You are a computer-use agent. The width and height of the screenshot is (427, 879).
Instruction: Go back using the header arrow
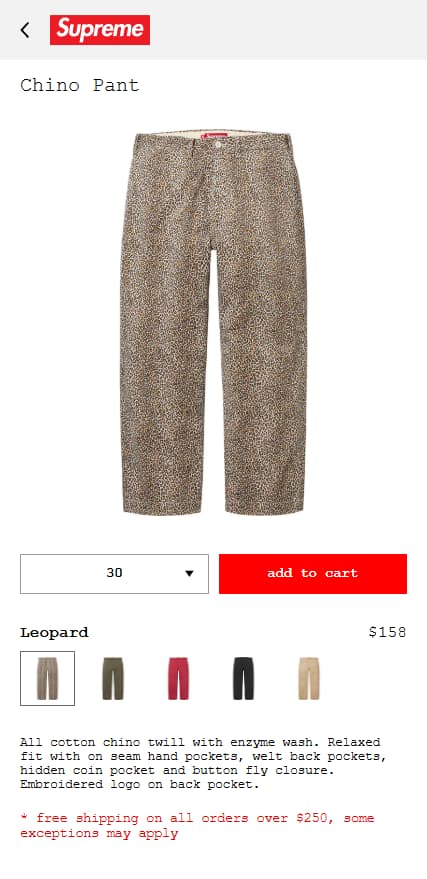click(x=25, y=30)
